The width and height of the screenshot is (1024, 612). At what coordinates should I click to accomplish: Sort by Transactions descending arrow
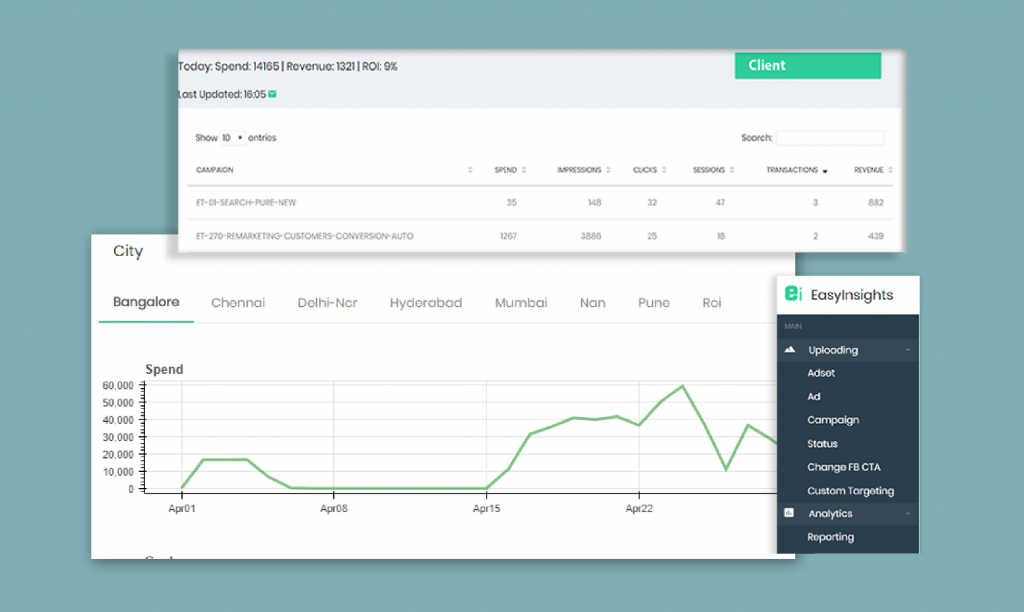click(825, 171)
